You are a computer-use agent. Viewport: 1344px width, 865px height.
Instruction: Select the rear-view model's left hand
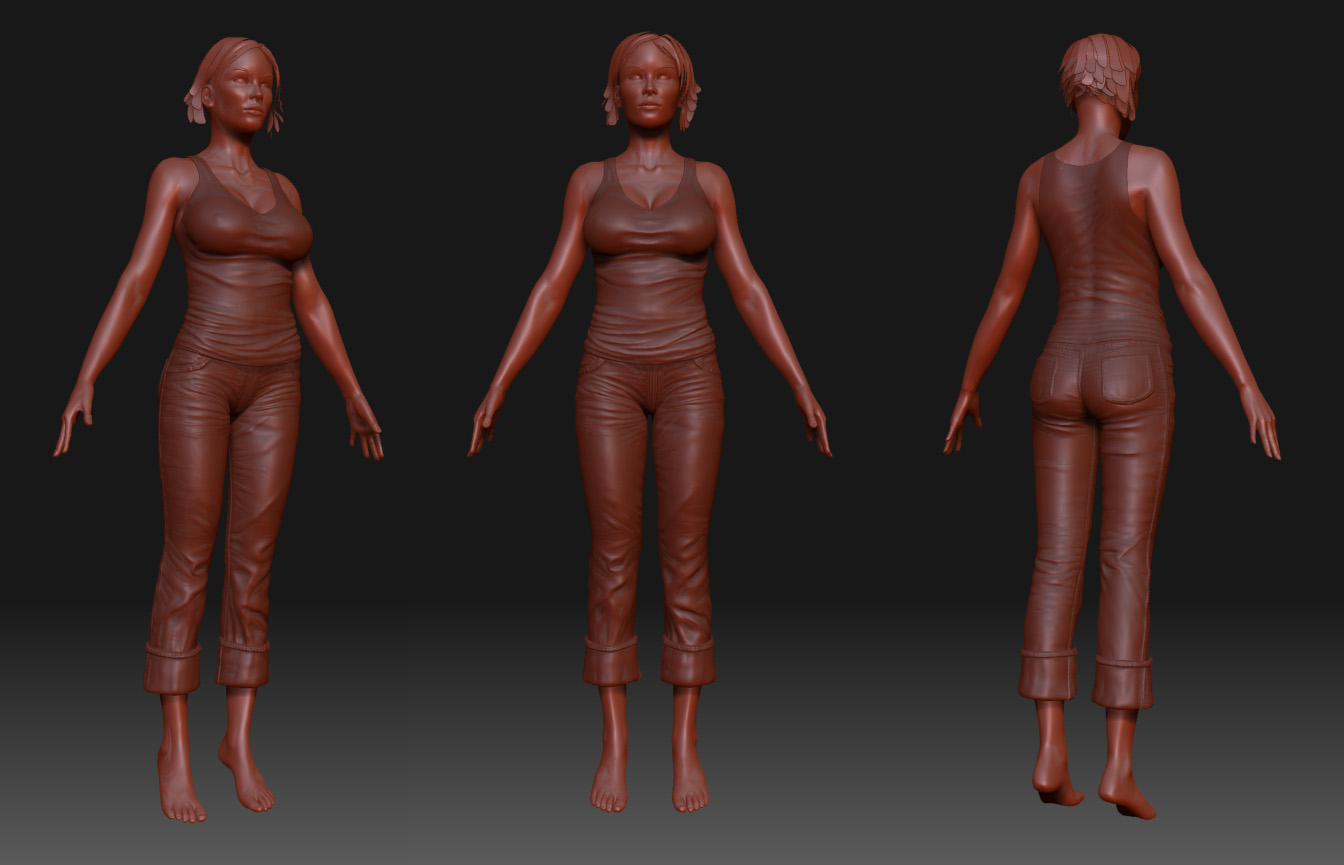point(962,420)
